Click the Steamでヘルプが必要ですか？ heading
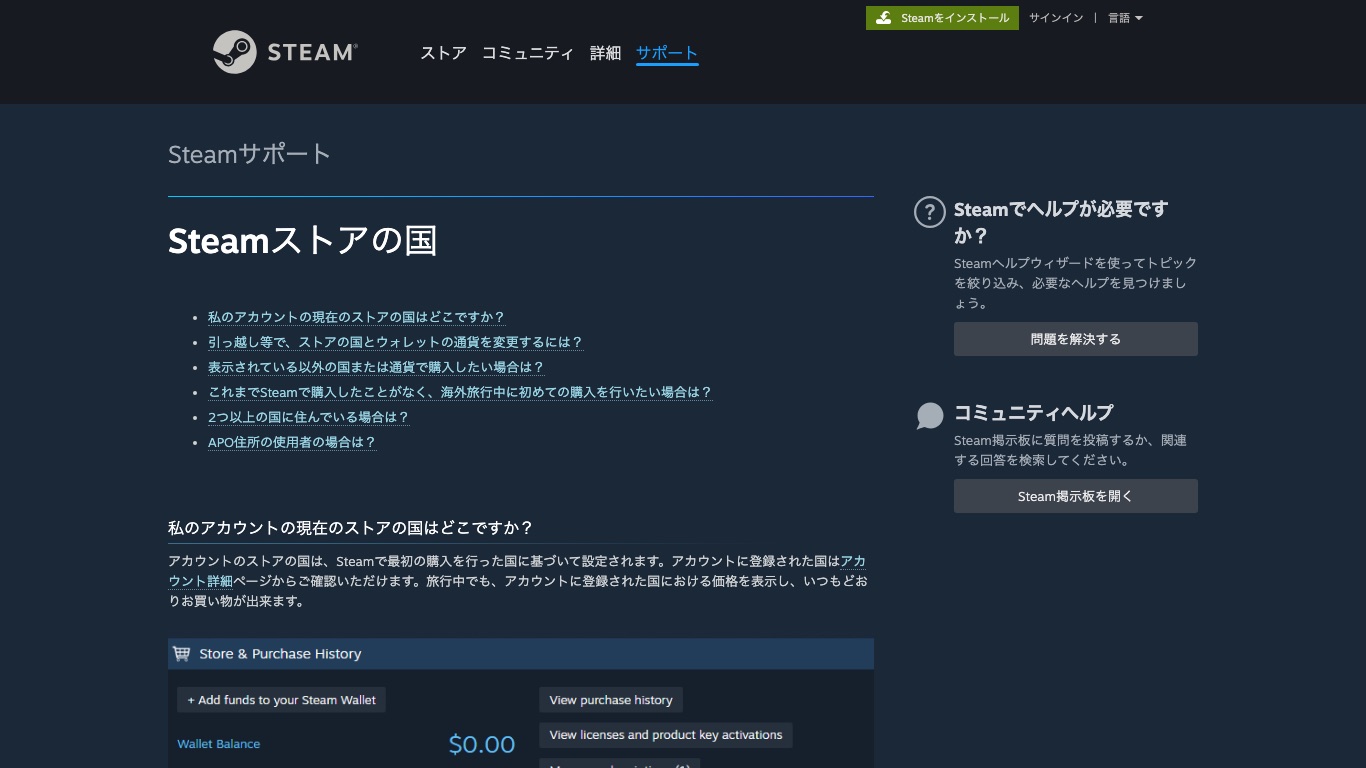Screen dimensions: 1366x768 (x=1061, y=222)
